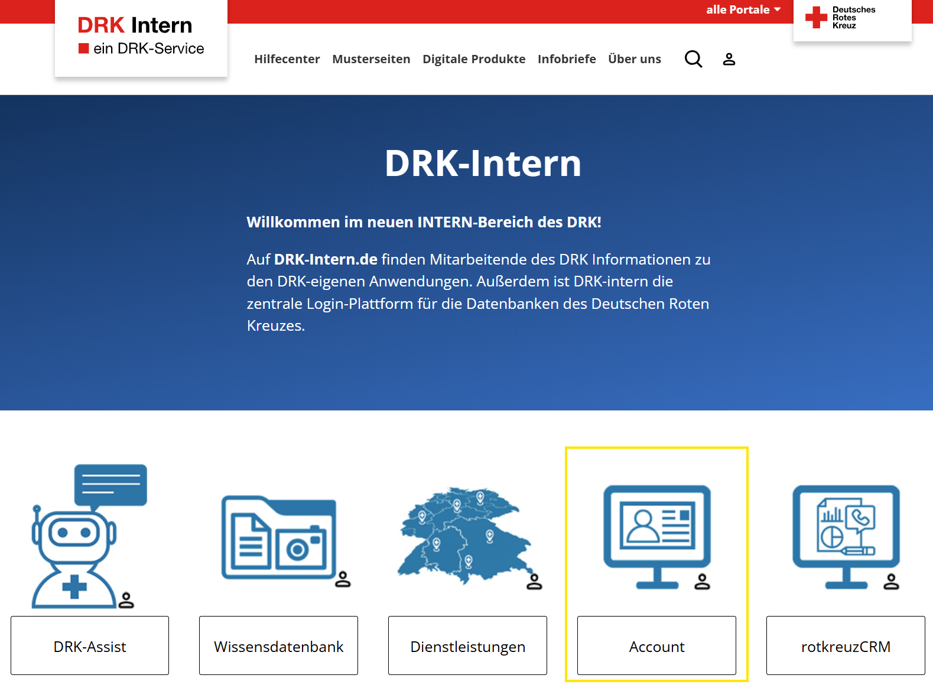Click the DRK-Intern main heading
Viewport: 933px width, 688px height.
click(483, 163)
